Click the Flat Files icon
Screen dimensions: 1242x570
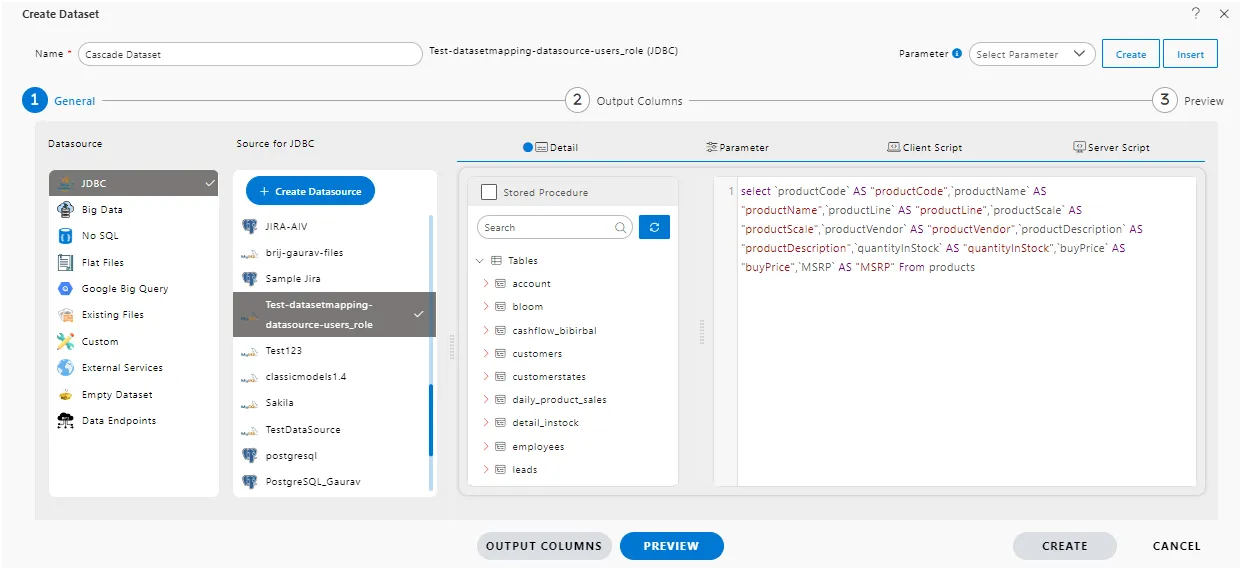65,262
